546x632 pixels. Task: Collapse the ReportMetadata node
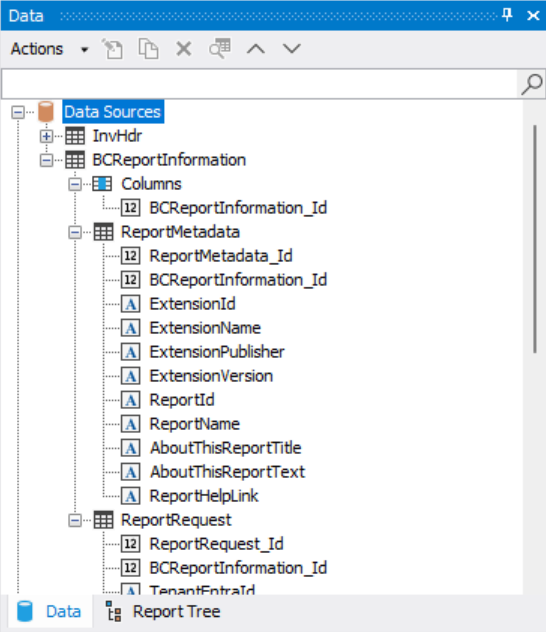(75, 233)
